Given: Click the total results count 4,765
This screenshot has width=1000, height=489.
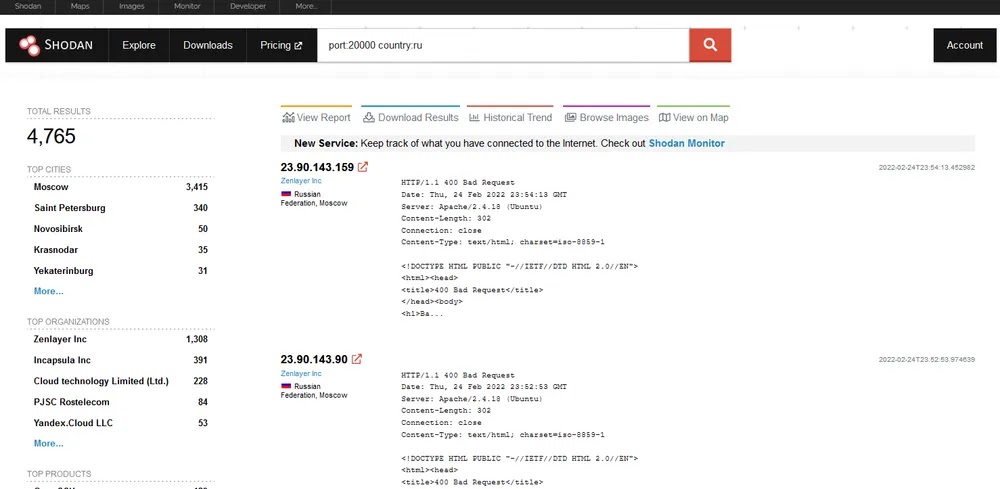Looking at the screenshot, I should (51, 136).
